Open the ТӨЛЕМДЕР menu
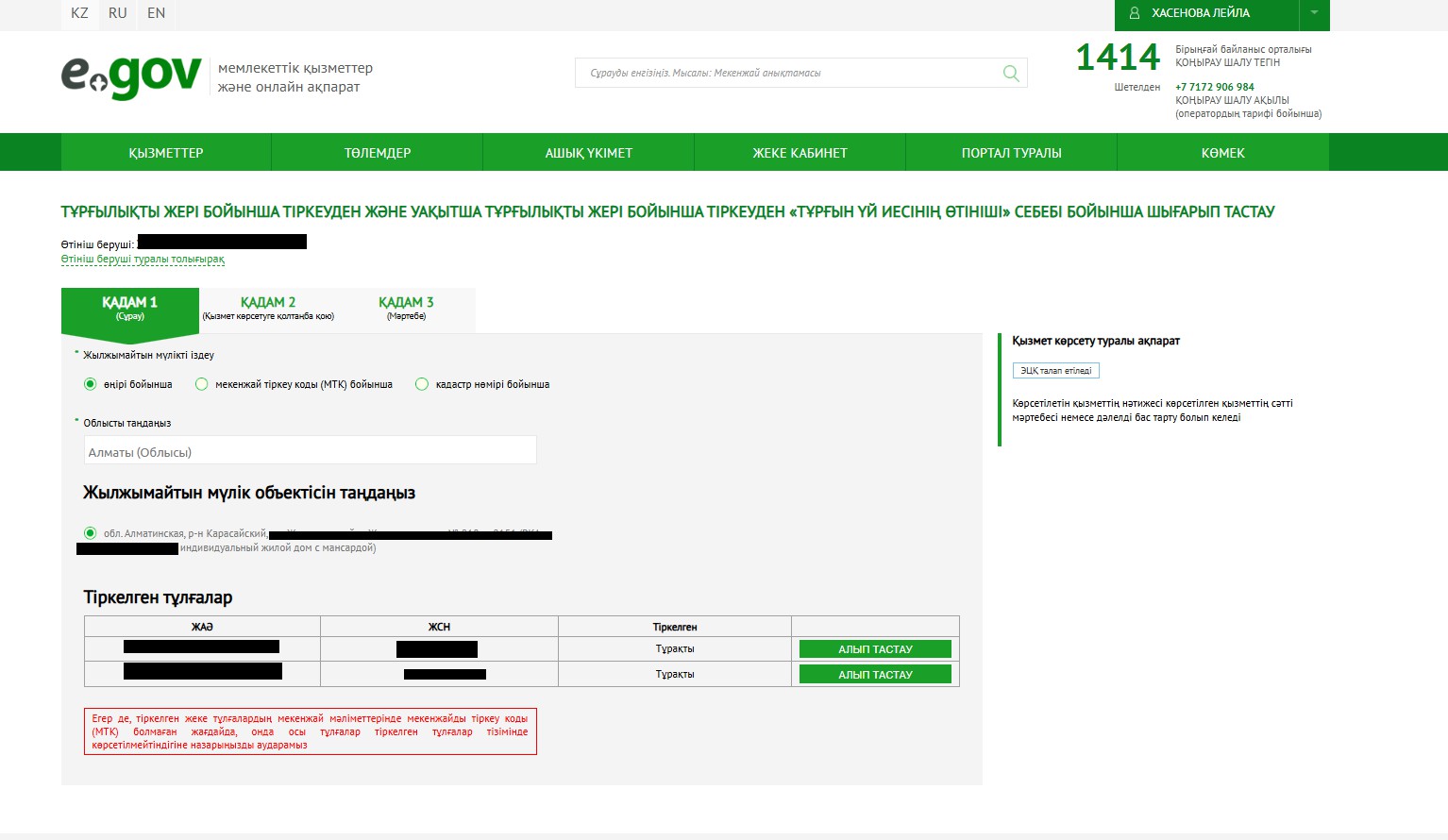The height and width of the screenshot is (840, 1448). (x=378, y=153)
